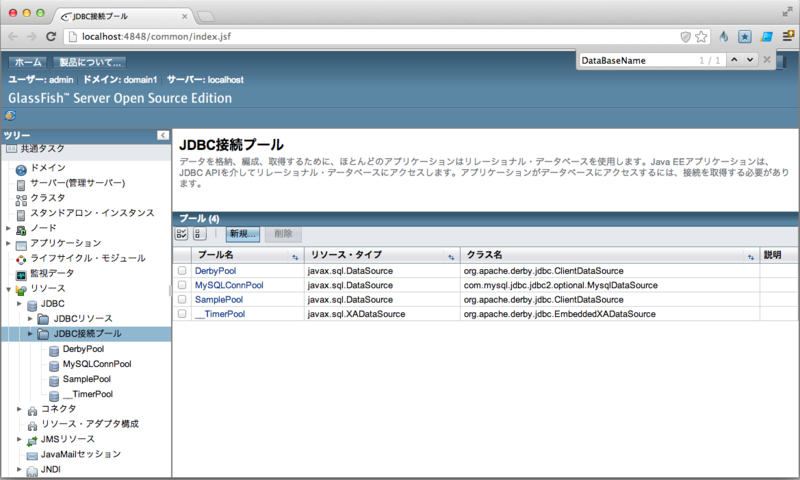Collapse the リソース tree node

(x=8, y=289)
